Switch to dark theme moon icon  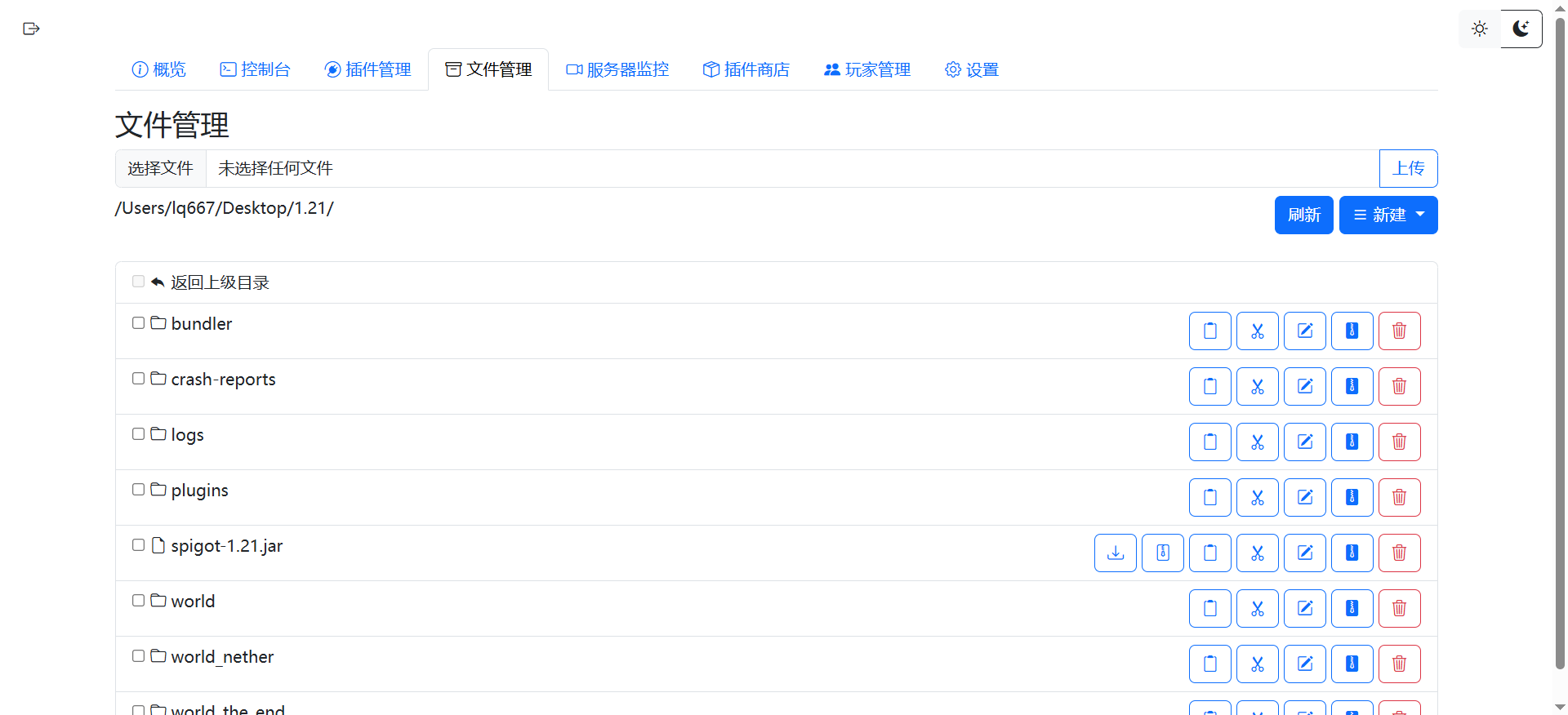point(1521,29)
